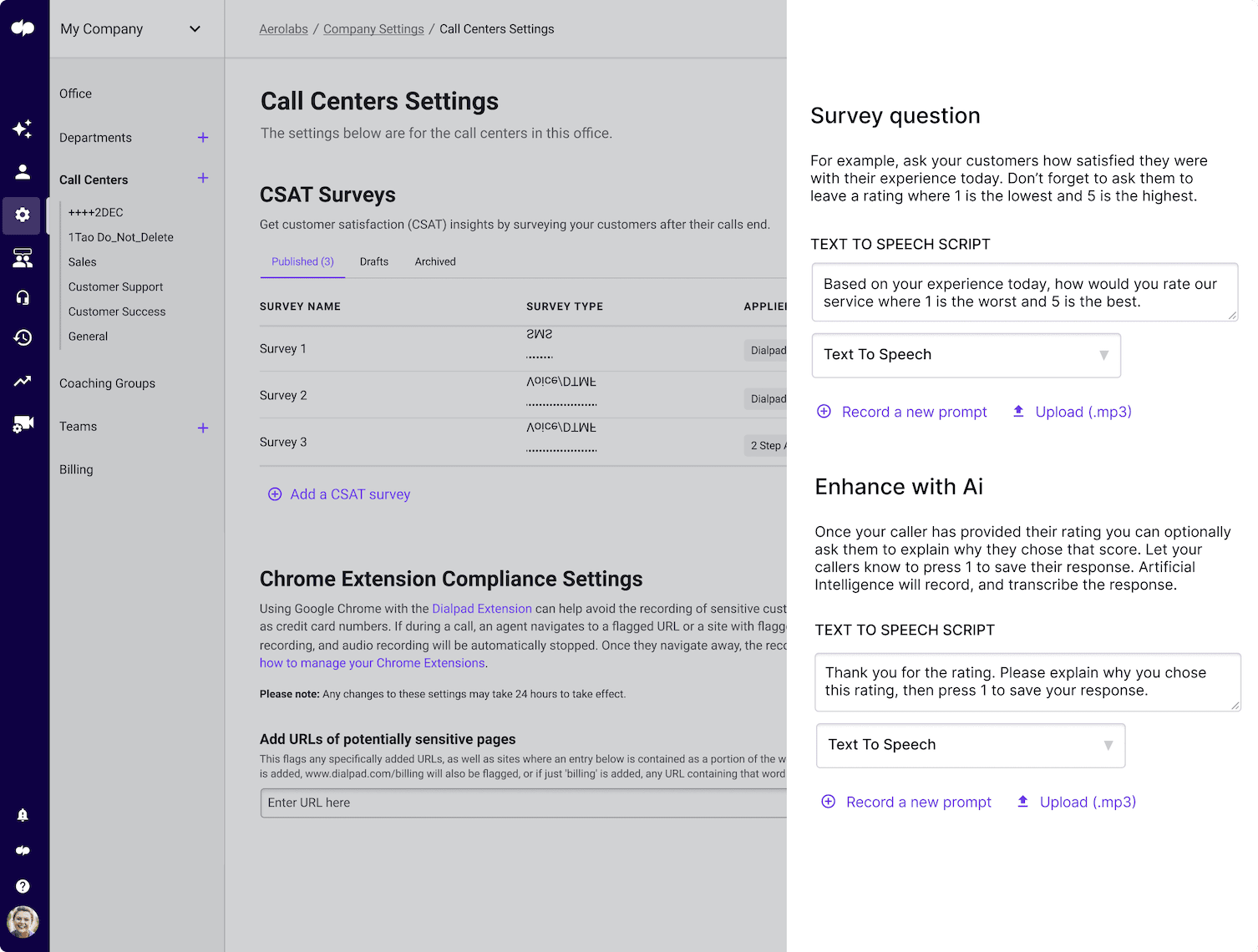Select the Customer Success call center
Image resolution: width=1258 pixels, height=952 pixels.
117,311
